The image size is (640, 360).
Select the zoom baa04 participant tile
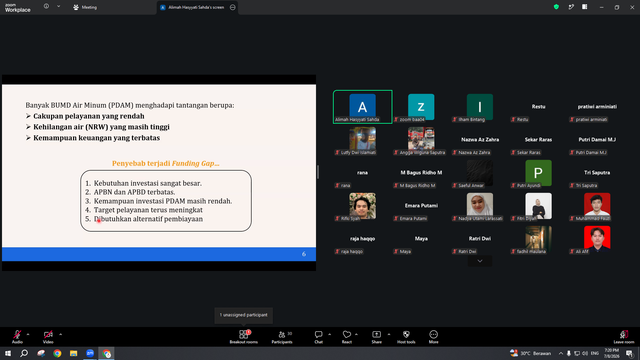click(421, 107)
